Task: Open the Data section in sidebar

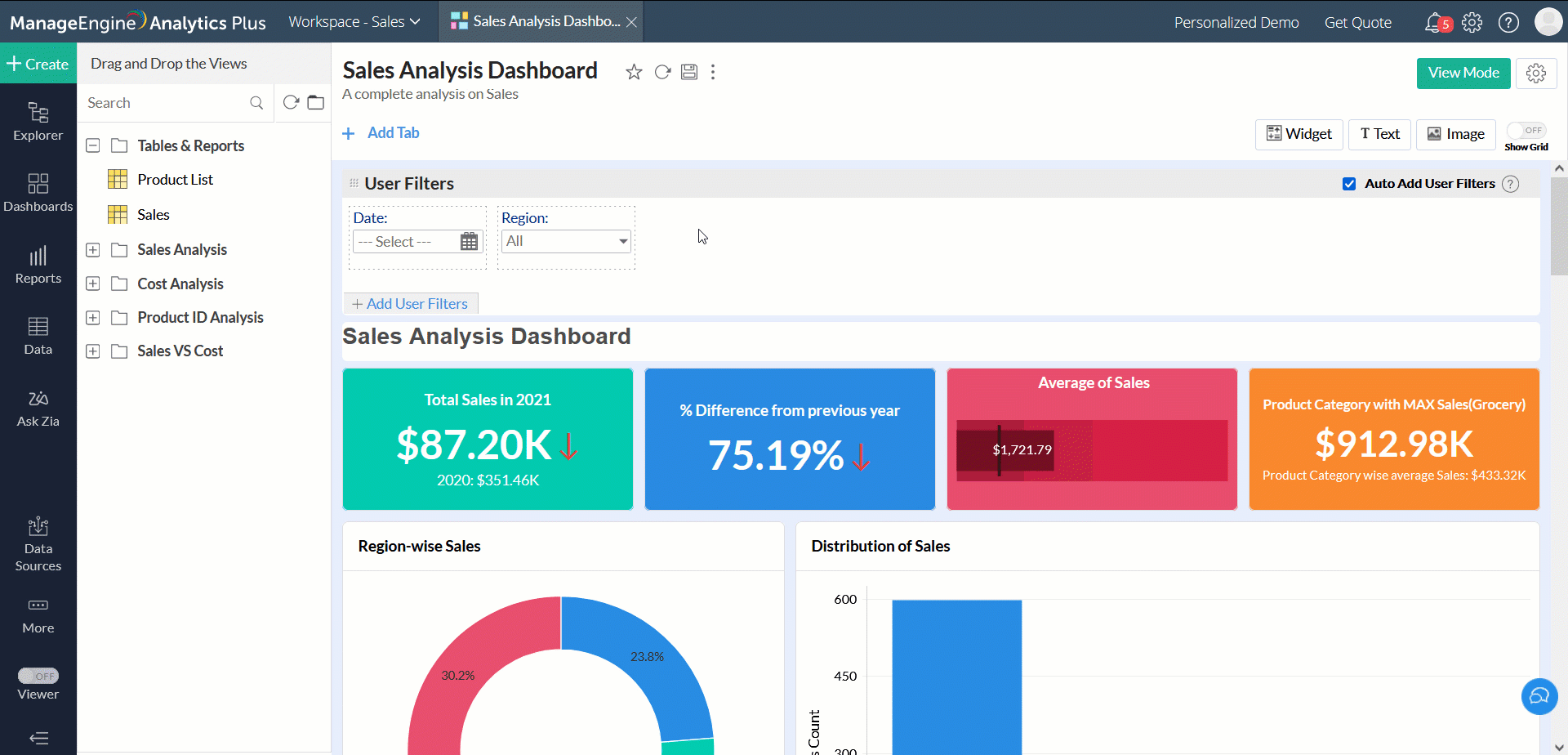Action: 38,336
